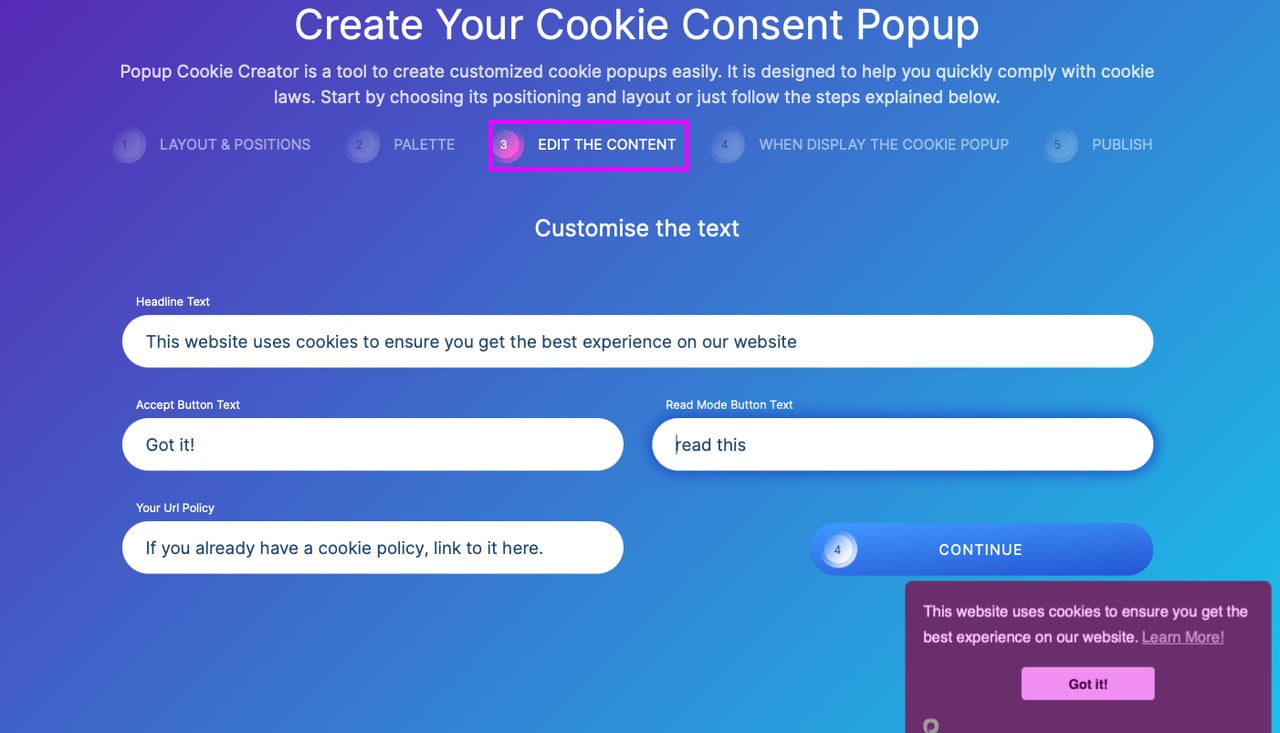Open the WHEN DISPLAY THE COOKIE POPUP step

click(x=883, y=145)
